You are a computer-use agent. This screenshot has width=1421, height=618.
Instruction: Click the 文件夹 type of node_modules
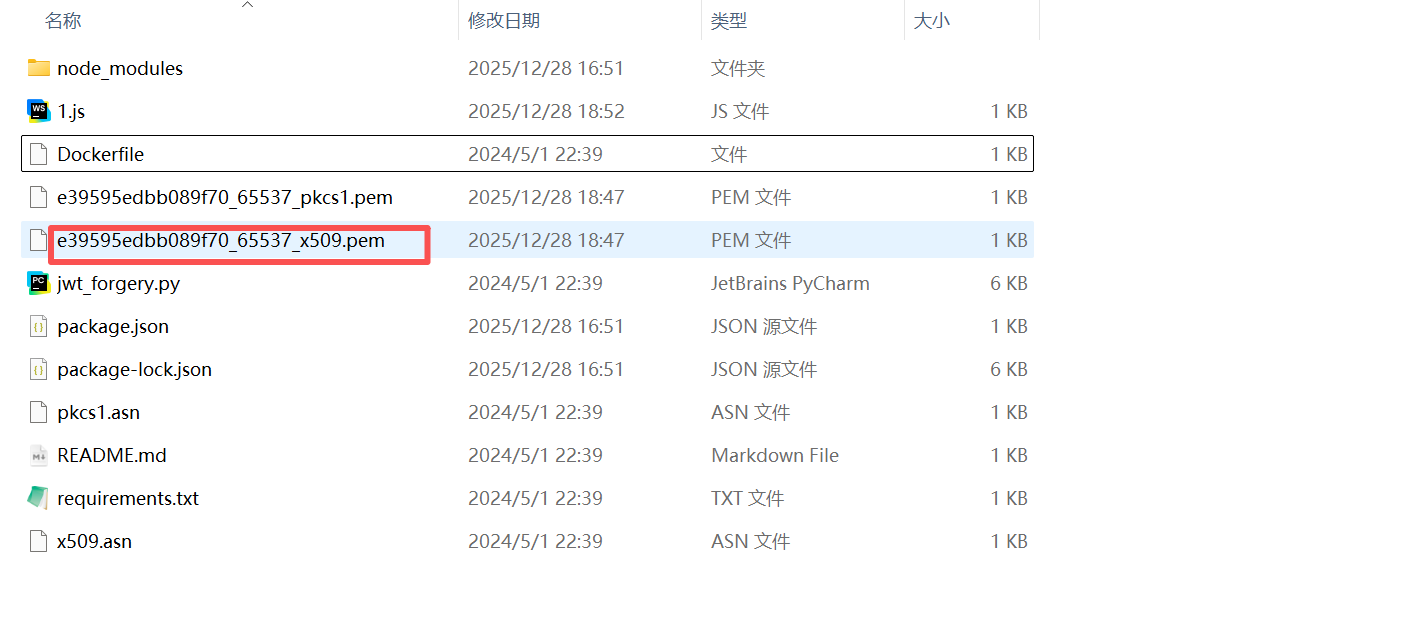738,69
